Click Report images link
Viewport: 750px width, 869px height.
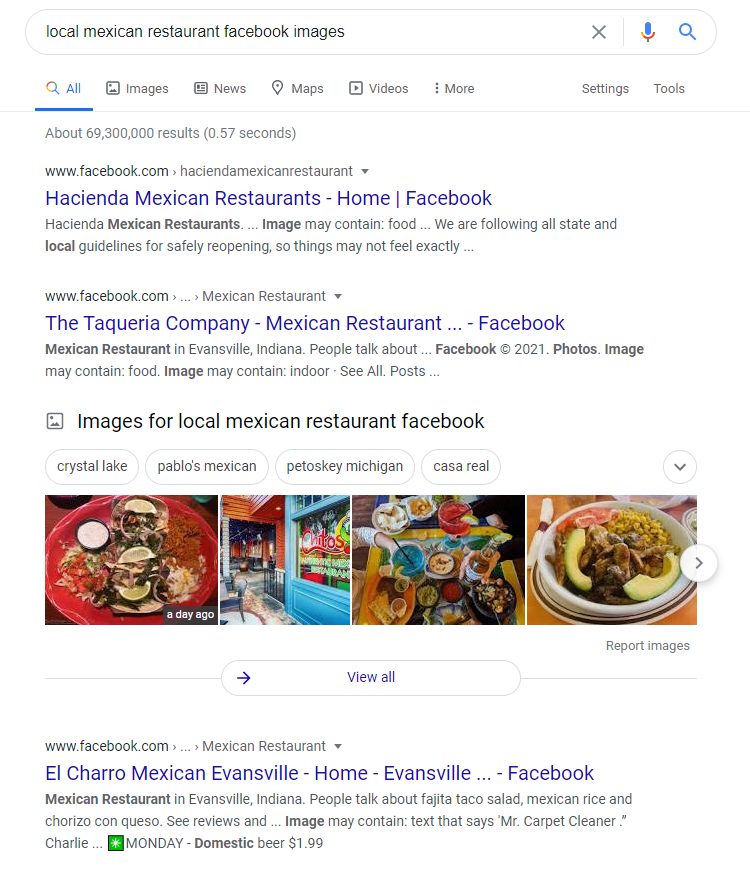(647, 646)
